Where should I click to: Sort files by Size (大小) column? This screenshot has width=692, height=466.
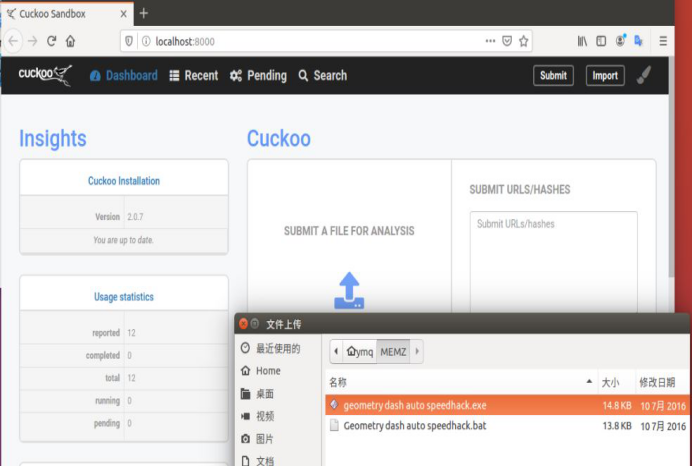617,382
